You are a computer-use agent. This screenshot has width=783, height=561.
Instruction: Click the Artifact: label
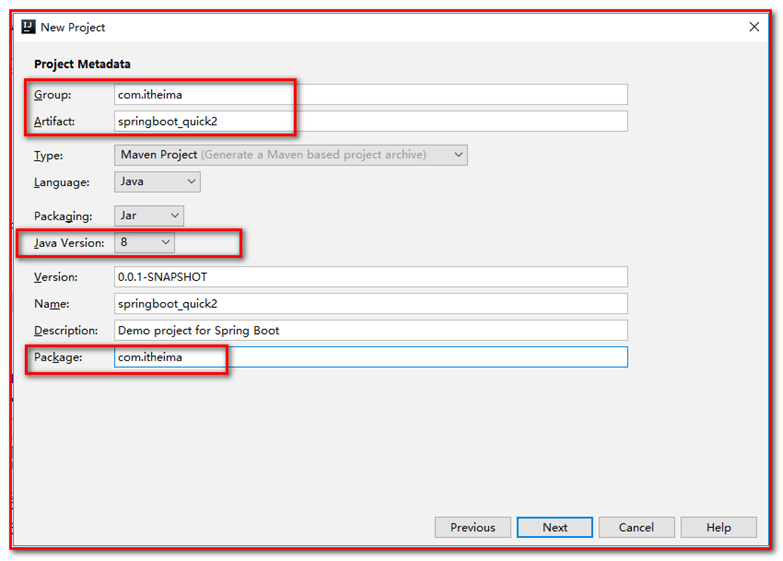click(54, 121)
